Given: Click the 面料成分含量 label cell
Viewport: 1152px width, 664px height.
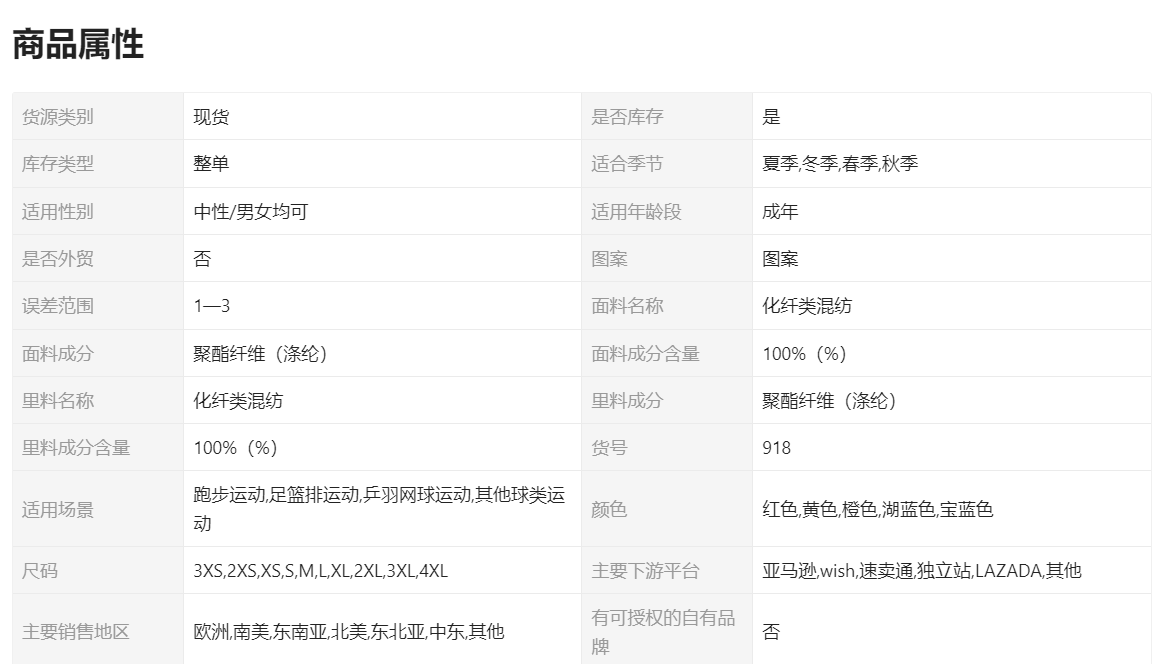Looking at the screenshot, I should pyautogui.click(x=645, y=354).
